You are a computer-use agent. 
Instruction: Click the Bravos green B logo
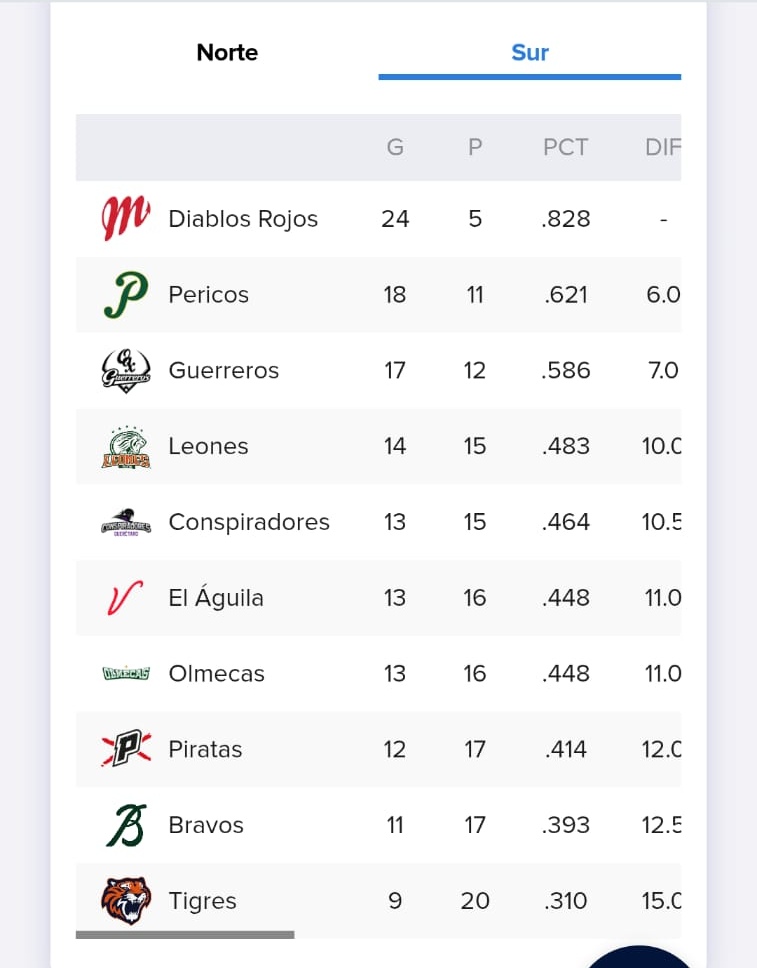(126, 825)
